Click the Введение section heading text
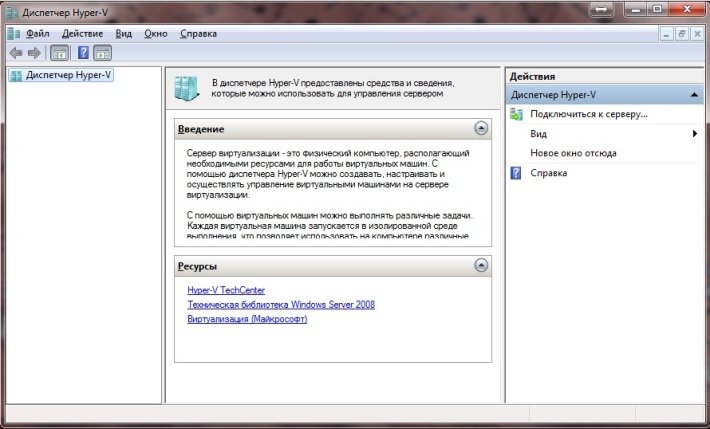The width and height of the screenshot is (710, 429). point(201,129)
